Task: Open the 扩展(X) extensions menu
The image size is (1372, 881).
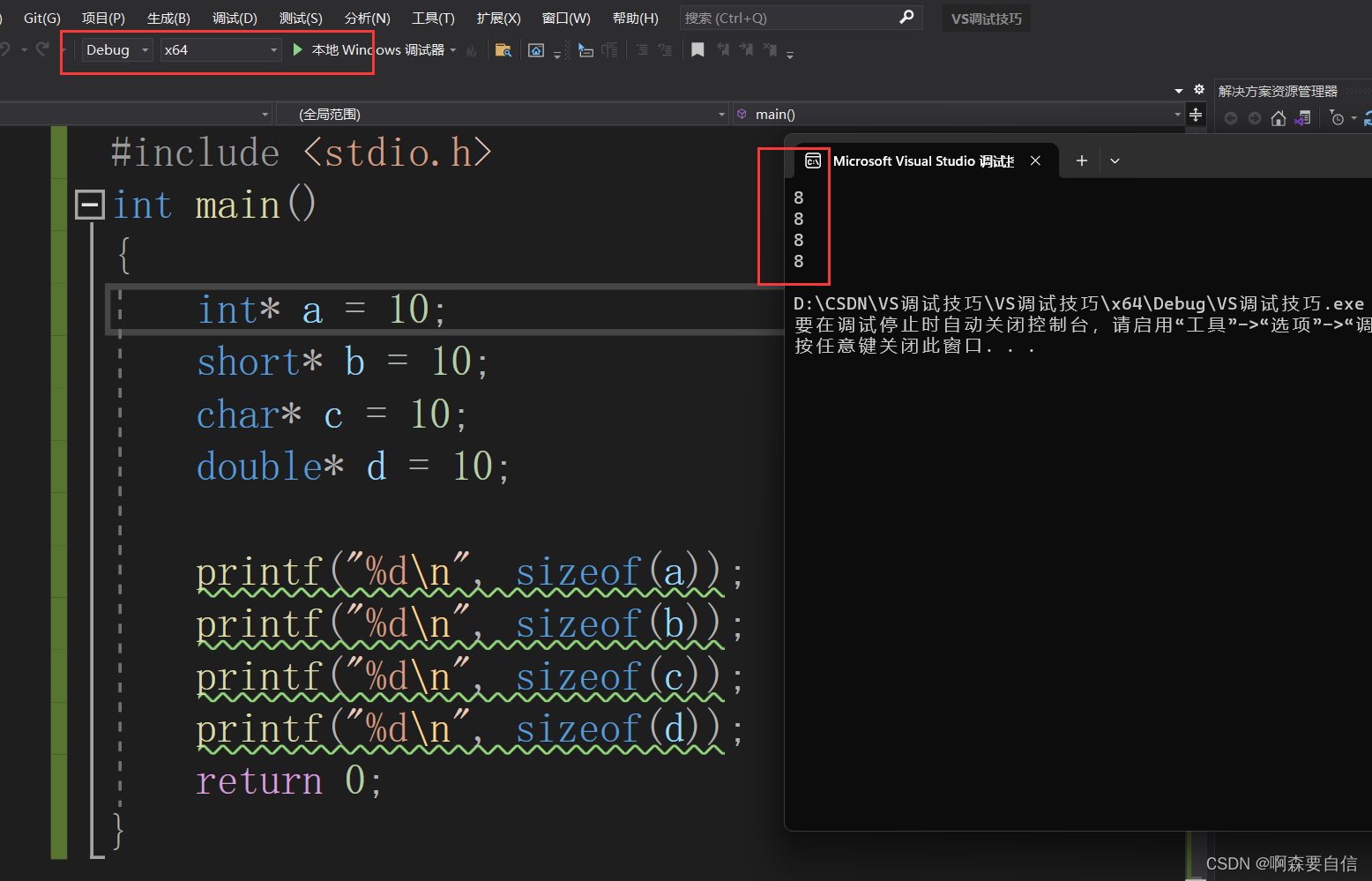Action: point(498,18)
